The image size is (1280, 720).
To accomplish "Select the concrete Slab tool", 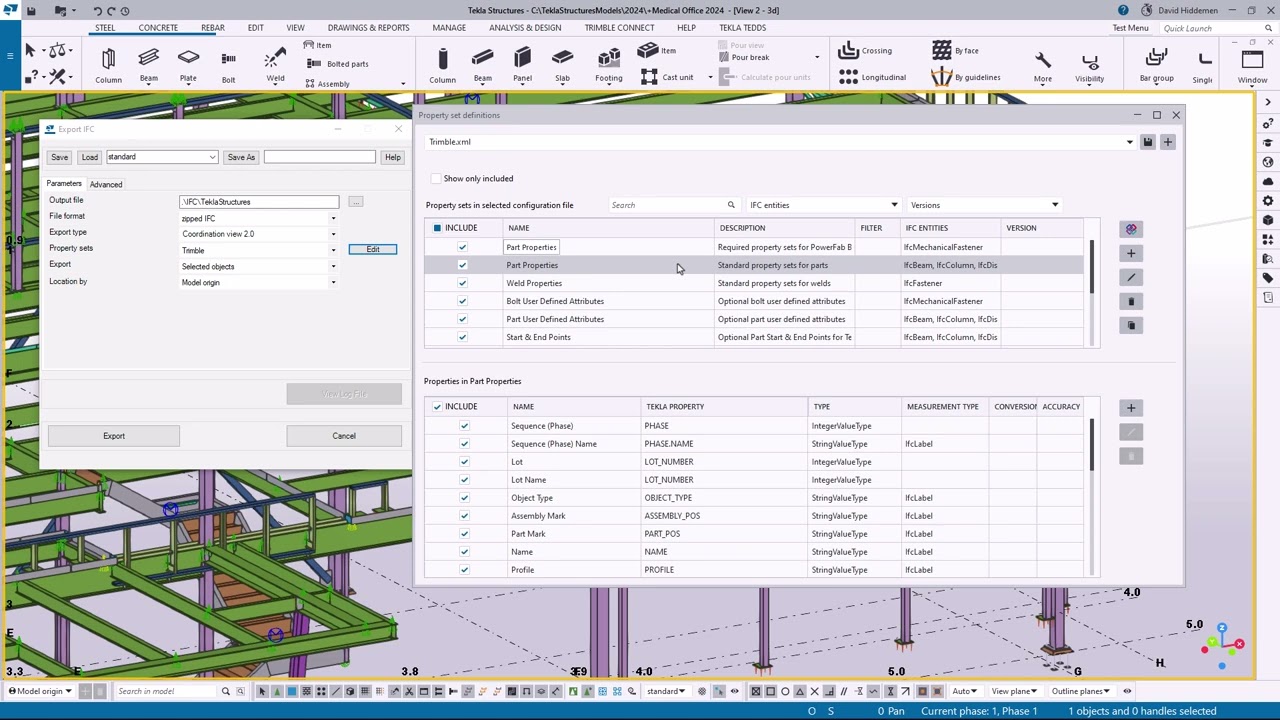I will coord(562,66).
